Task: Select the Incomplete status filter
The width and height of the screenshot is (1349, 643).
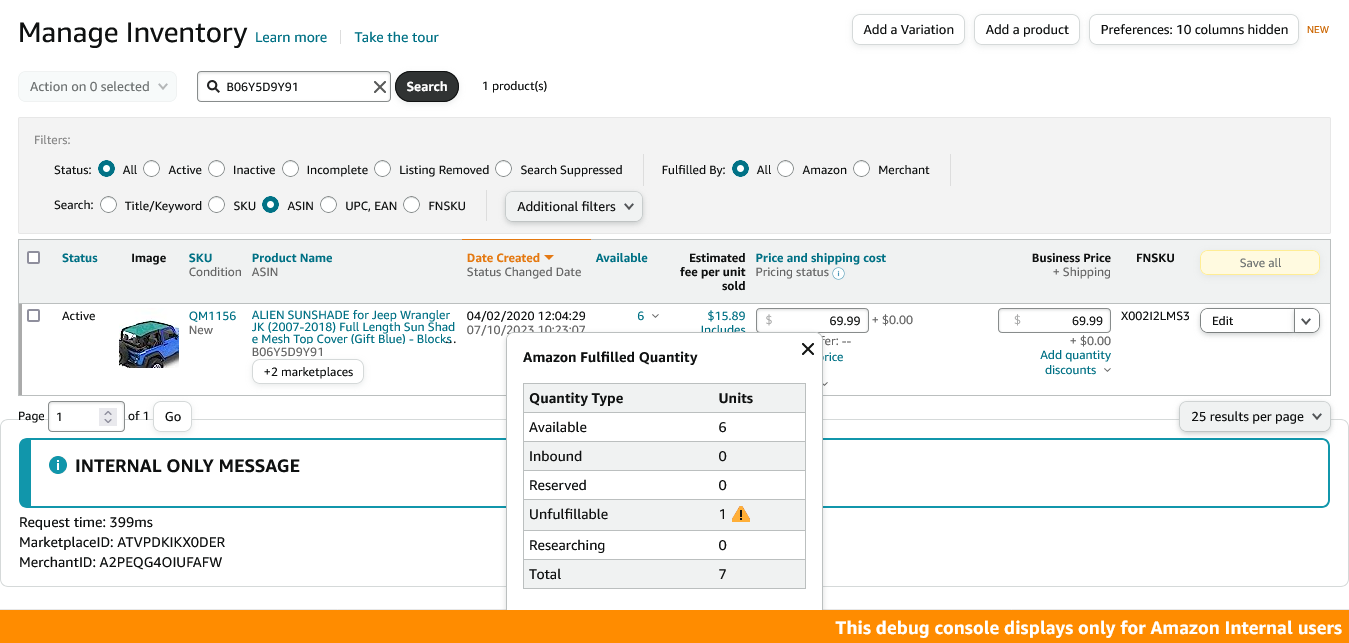Action: (x=290, y=169)
